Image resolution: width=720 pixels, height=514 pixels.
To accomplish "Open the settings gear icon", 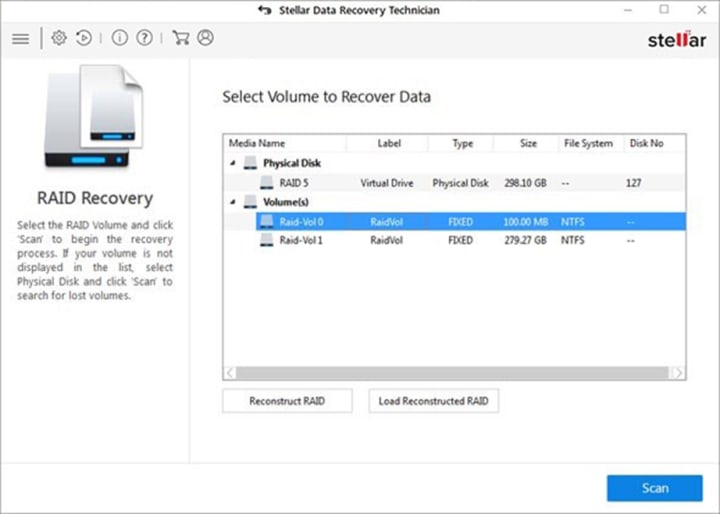I will [59, 38].
